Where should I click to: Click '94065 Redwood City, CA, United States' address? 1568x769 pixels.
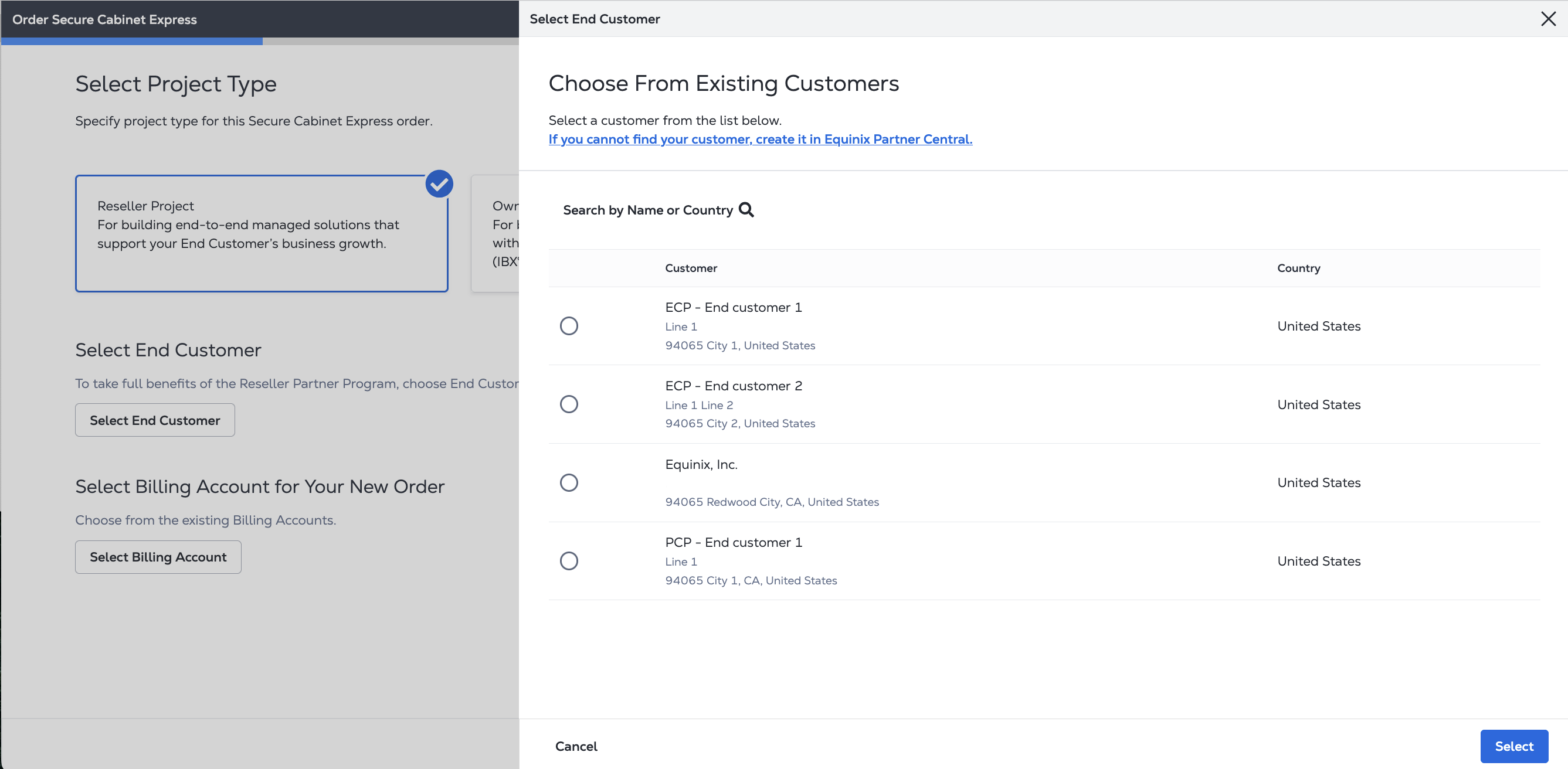tap(772, 502)
